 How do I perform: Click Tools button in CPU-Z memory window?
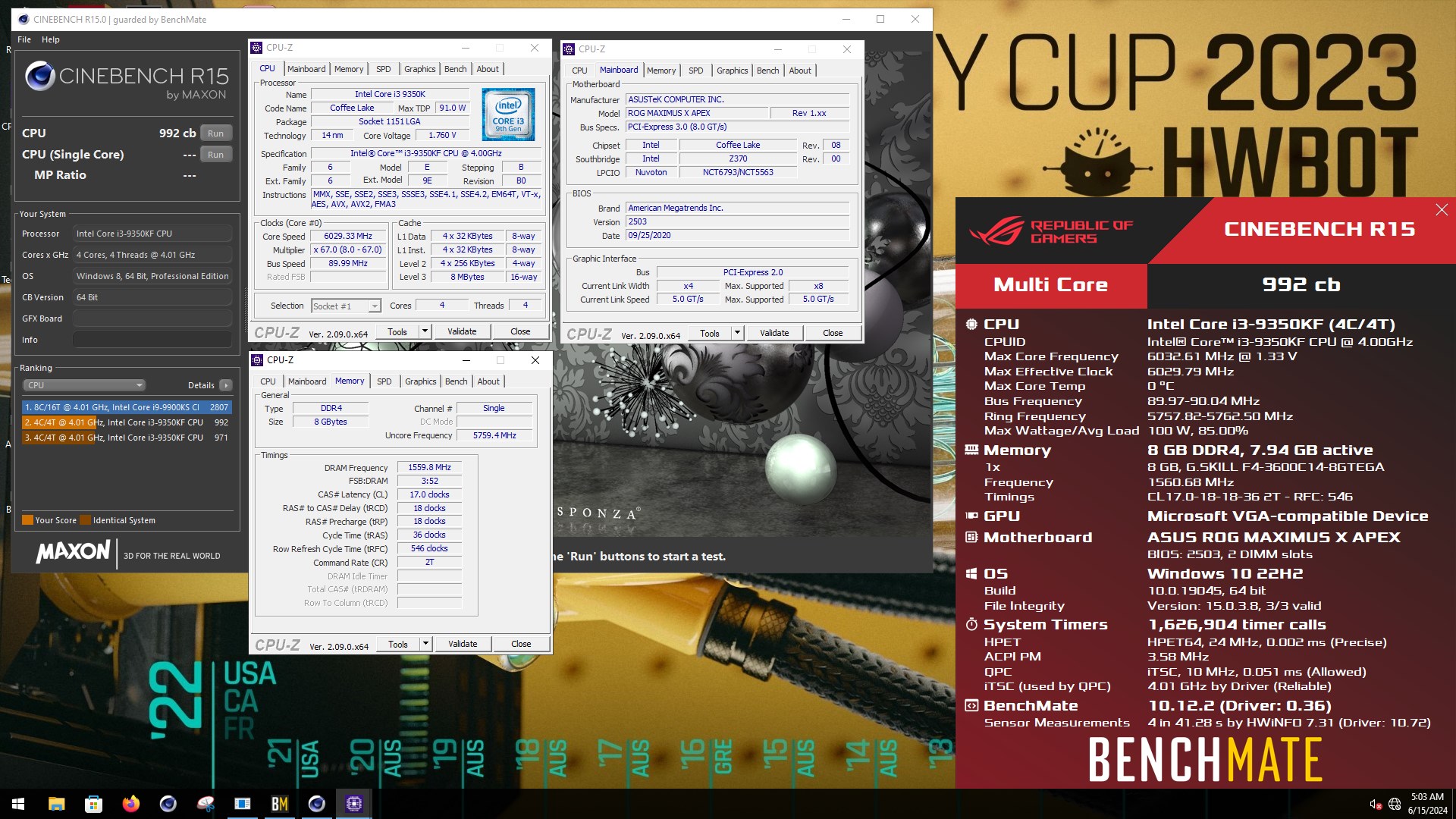[398, 644]
